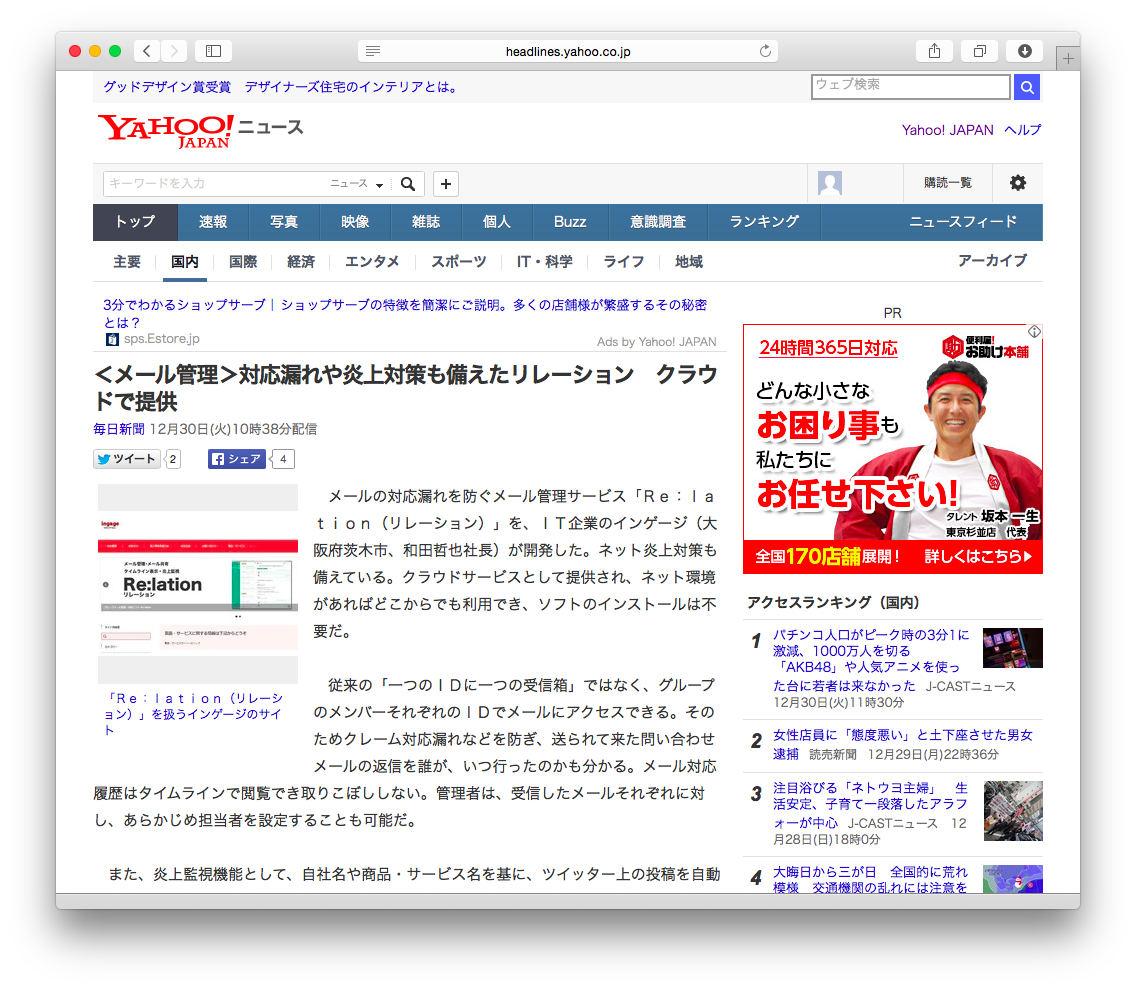Open the ニュースフィード tab
Image resolution: width=1136 pixels, height=989 pixels.
point(963,222)
